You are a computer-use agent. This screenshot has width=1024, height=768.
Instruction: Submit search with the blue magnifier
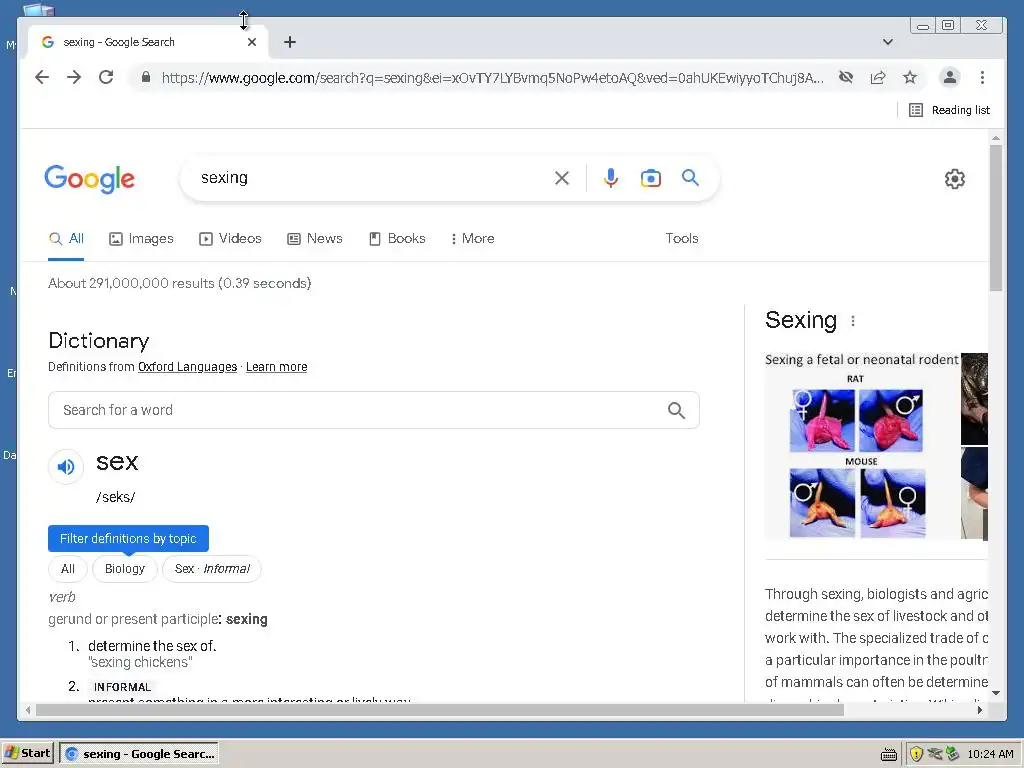(x=690, y=178)
